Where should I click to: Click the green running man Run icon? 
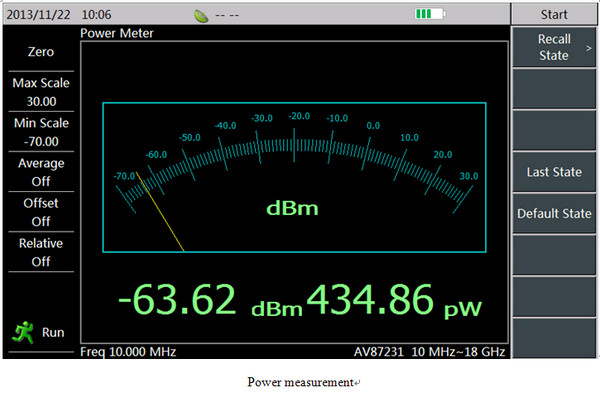[23, 332]
